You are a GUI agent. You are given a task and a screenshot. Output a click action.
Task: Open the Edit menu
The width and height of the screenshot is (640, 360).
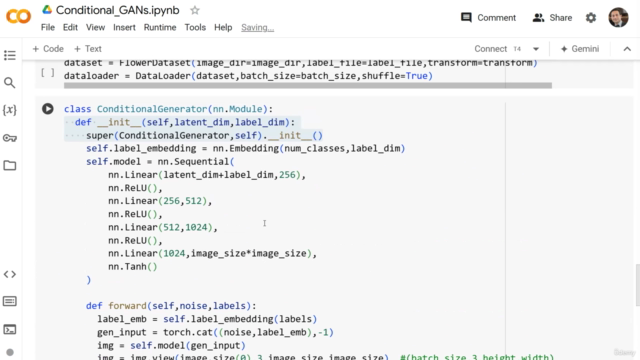70,27
